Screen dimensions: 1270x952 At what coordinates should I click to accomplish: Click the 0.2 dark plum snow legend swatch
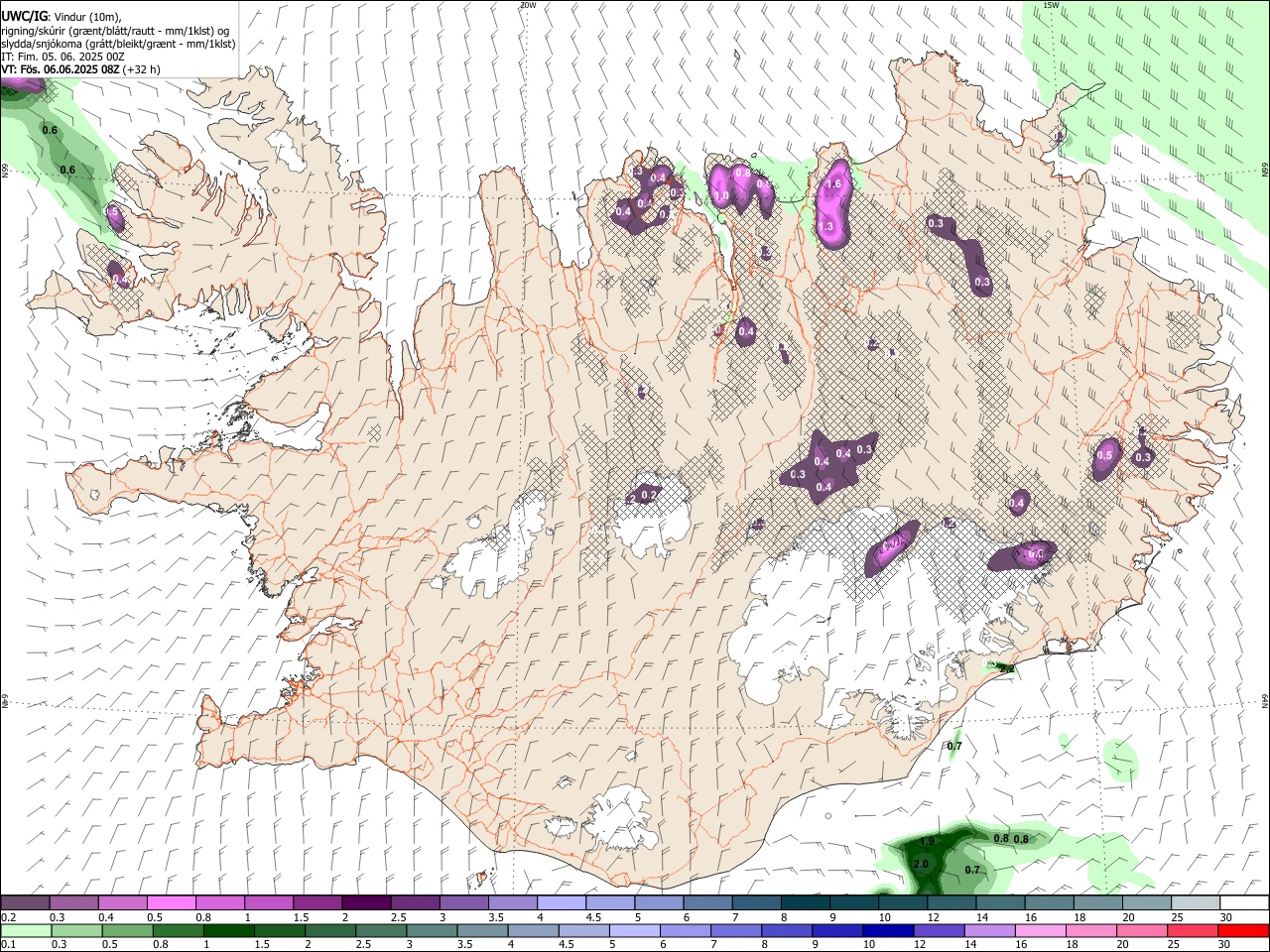[x=25, y=903]
